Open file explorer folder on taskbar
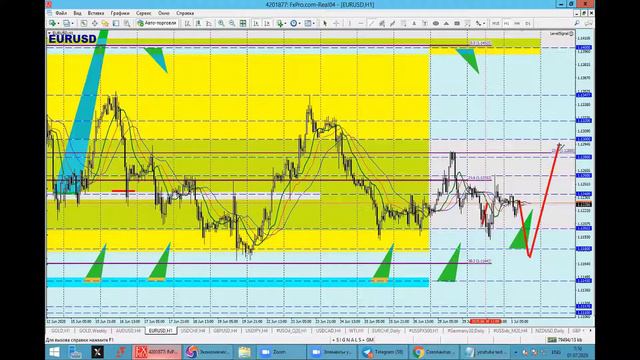 [x=244, y=352]
